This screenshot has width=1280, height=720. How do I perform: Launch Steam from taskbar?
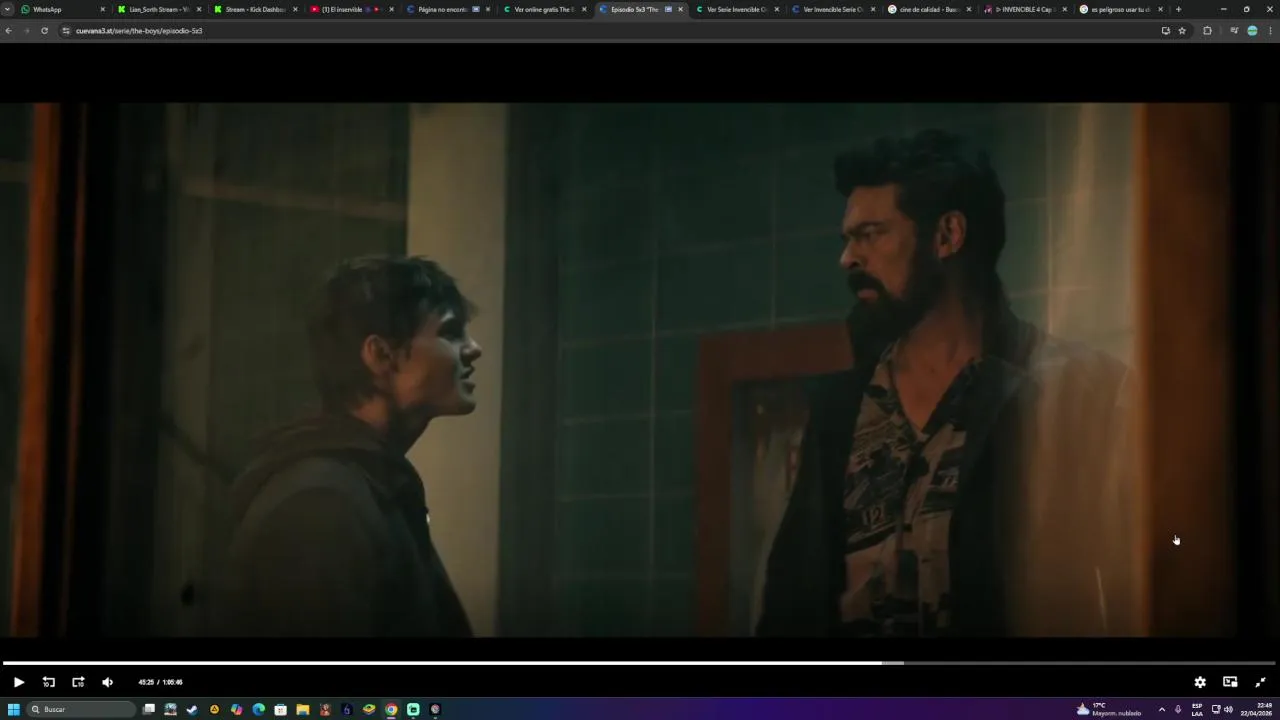192,709
